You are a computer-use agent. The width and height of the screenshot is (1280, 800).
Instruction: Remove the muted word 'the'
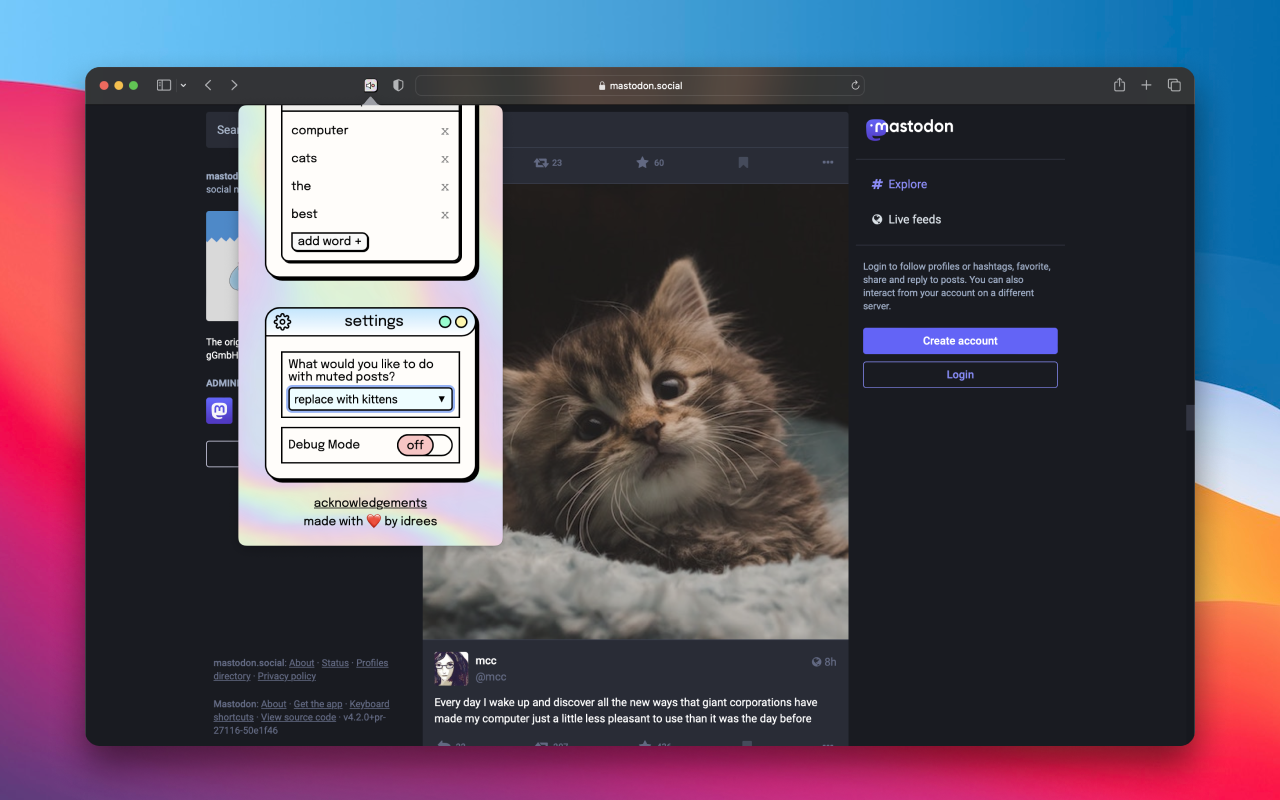click(445, 187)
